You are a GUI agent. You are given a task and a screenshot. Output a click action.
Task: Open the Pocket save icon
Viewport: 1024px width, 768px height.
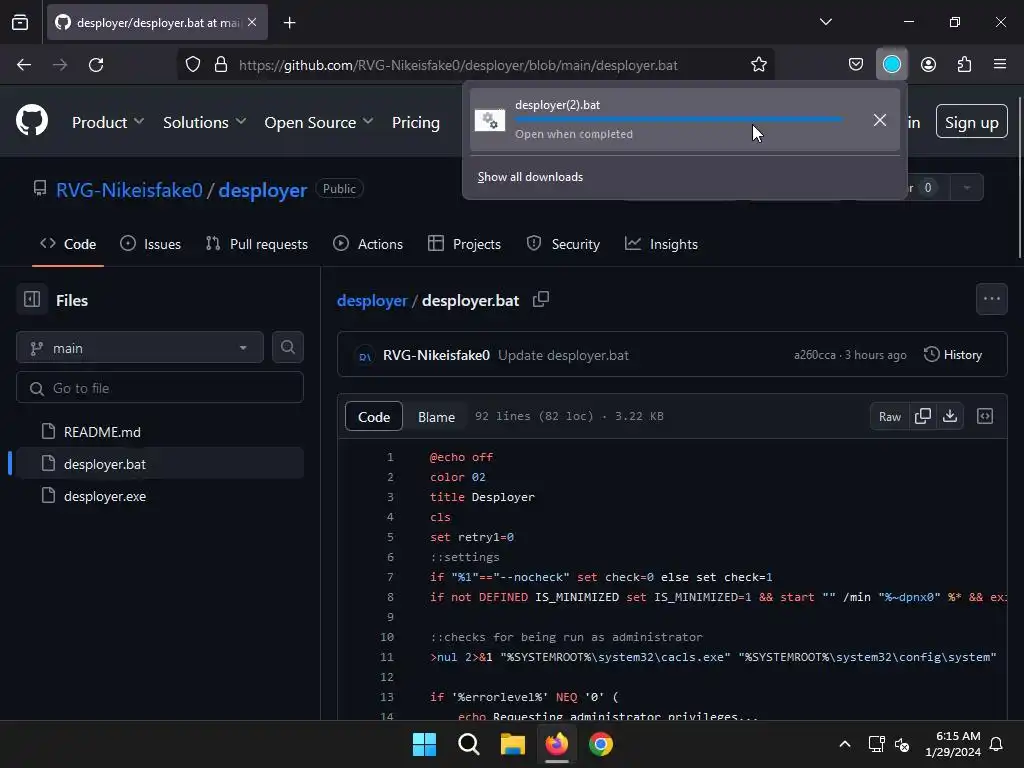(856, 65)
